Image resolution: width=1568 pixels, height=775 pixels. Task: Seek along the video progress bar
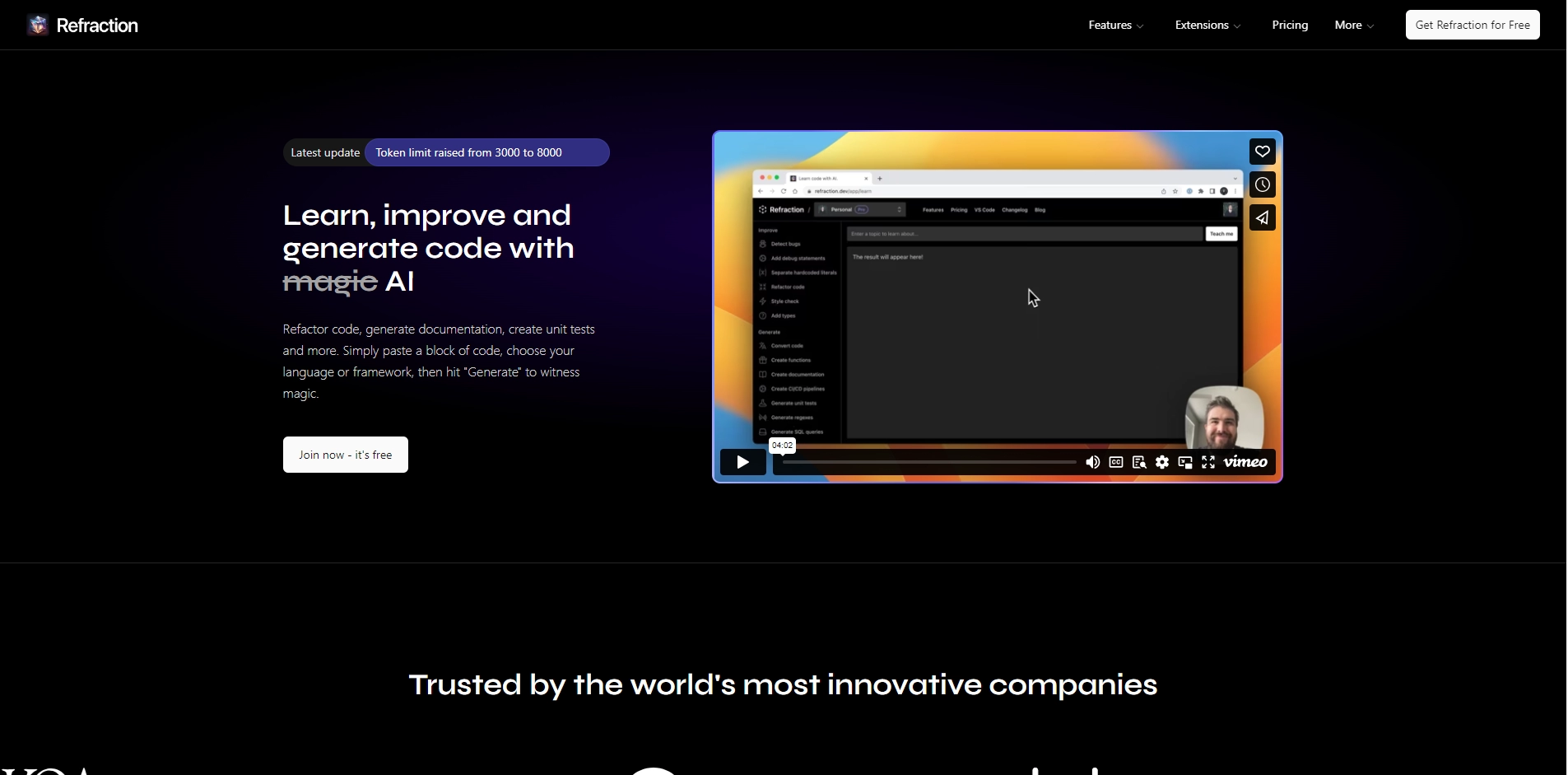click(x=929, y=462)
